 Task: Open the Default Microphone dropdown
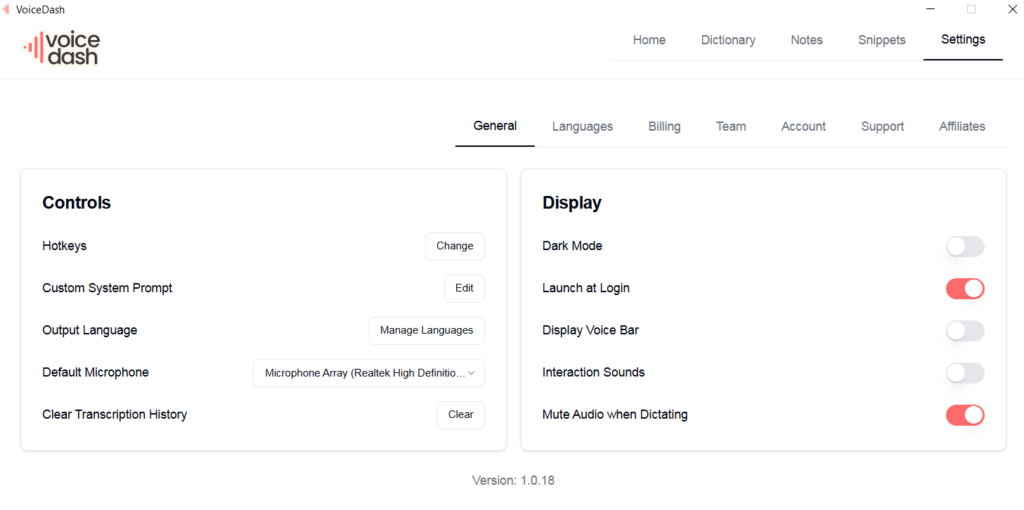(x=369, y=373)
